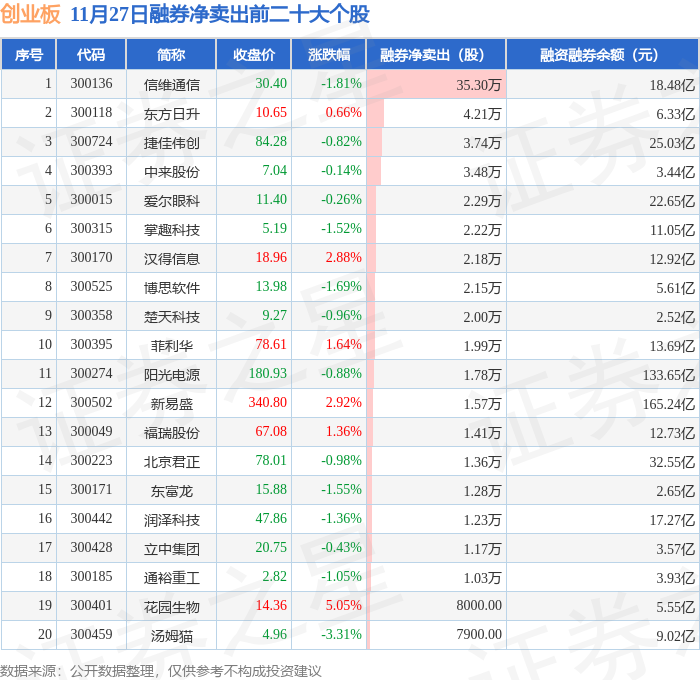This screenshot has width=700, height=680.
Task: Click the 收盘价 column header
Action: point(254,54)
